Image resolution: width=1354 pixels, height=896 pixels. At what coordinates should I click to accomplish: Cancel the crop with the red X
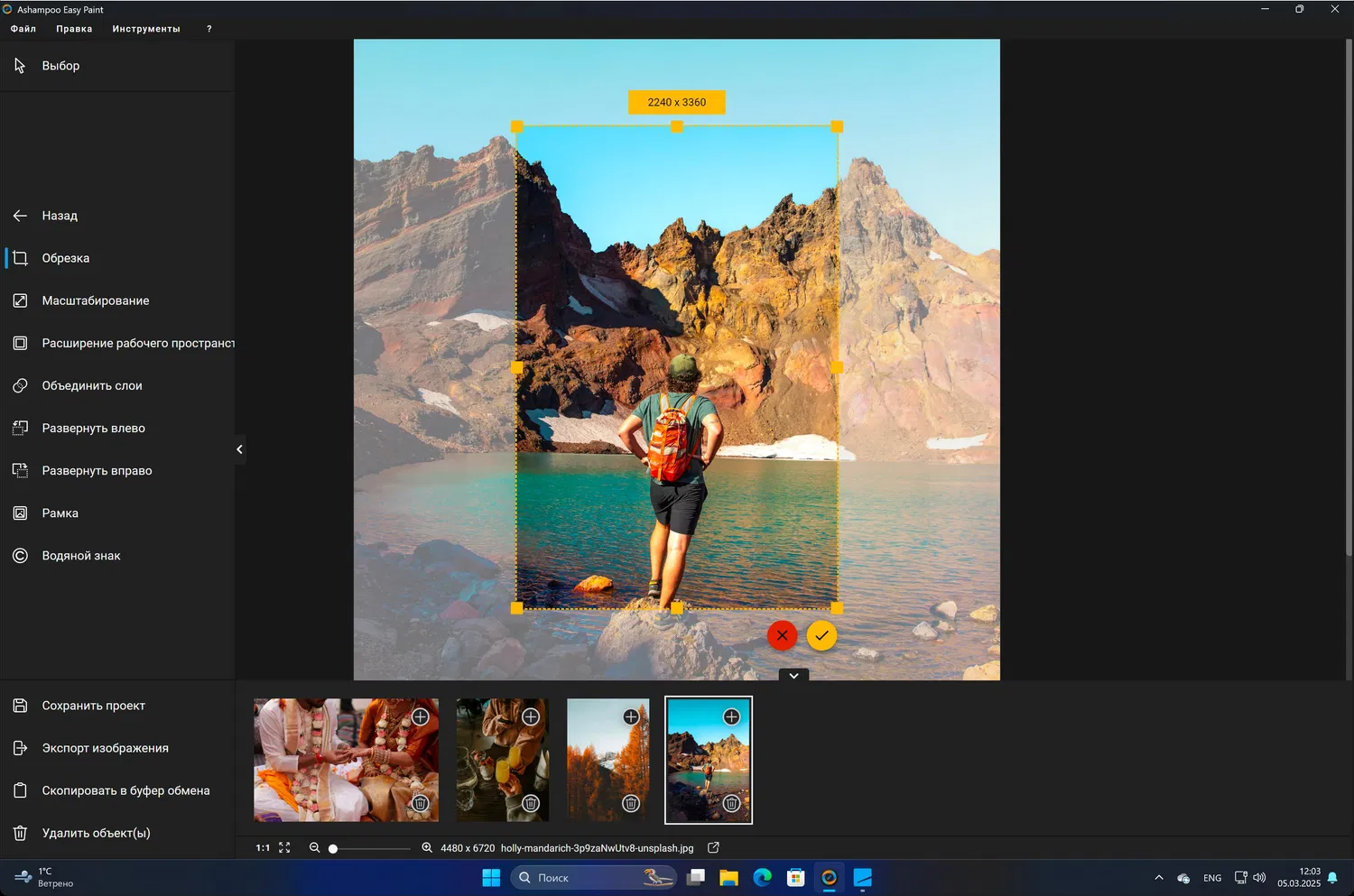[782, 635]
